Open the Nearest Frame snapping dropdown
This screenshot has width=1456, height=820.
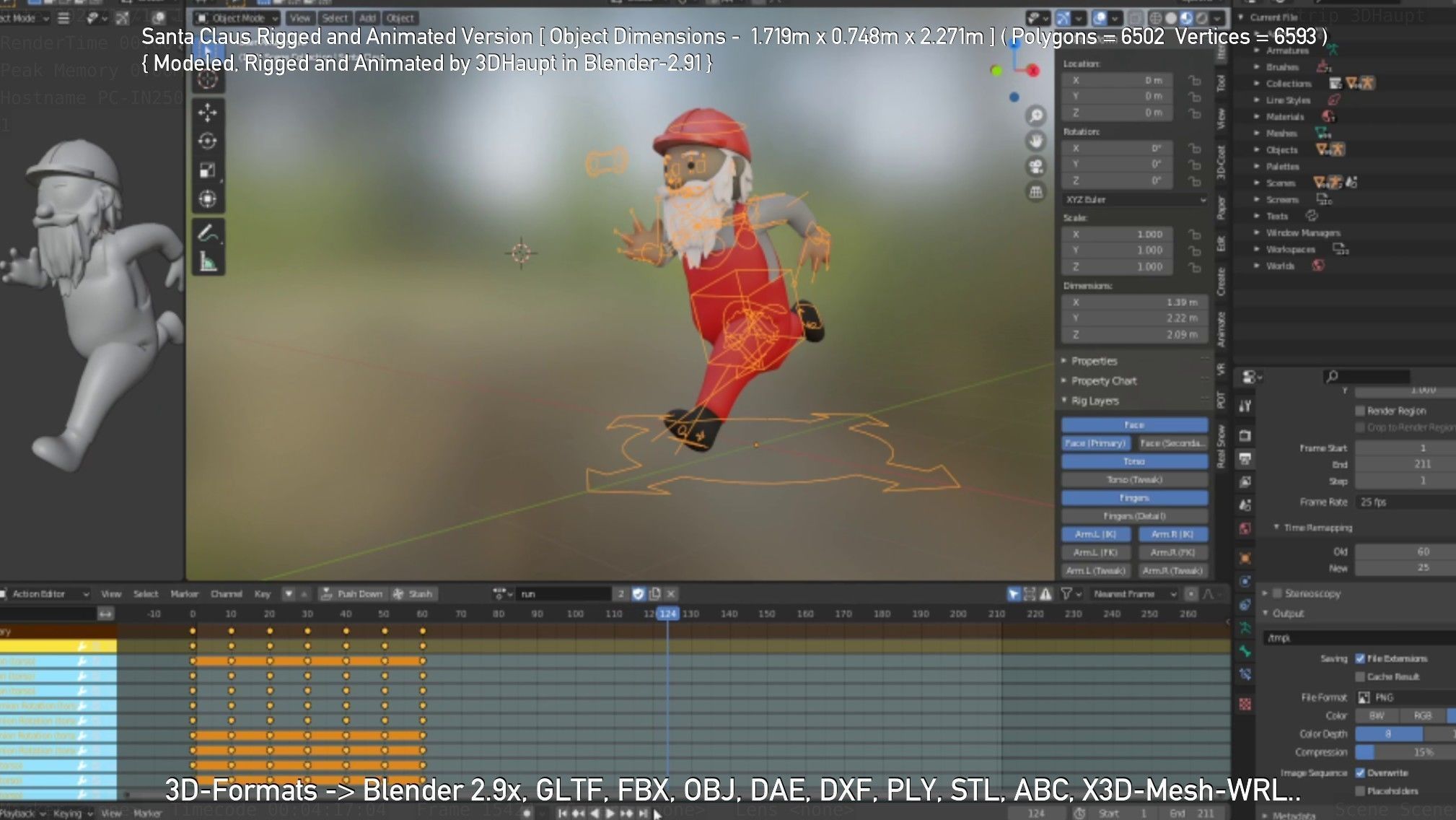coord(1134,593)
